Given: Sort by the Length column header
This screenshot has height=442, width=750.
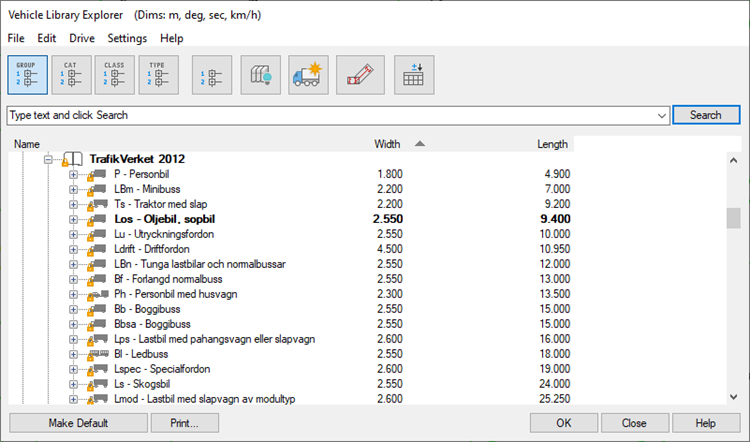Looking at the screenshot, I should 552,144.
